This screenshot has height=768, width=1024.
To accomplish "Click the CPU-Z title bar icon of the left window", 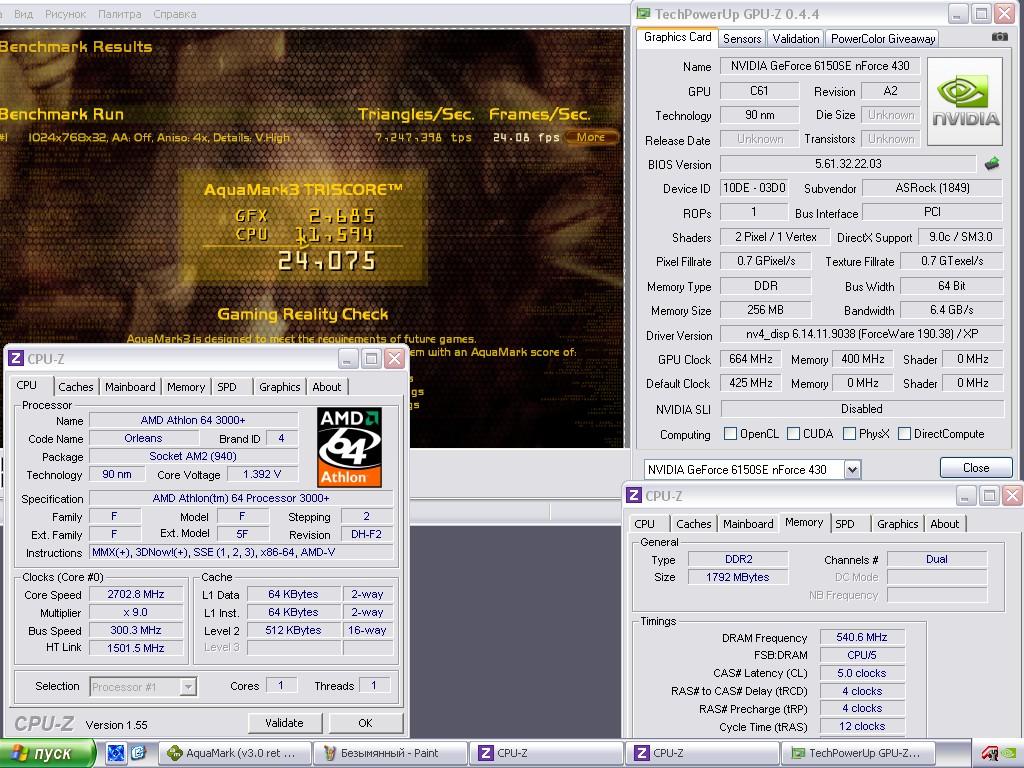I will click(x=16, y=359).
